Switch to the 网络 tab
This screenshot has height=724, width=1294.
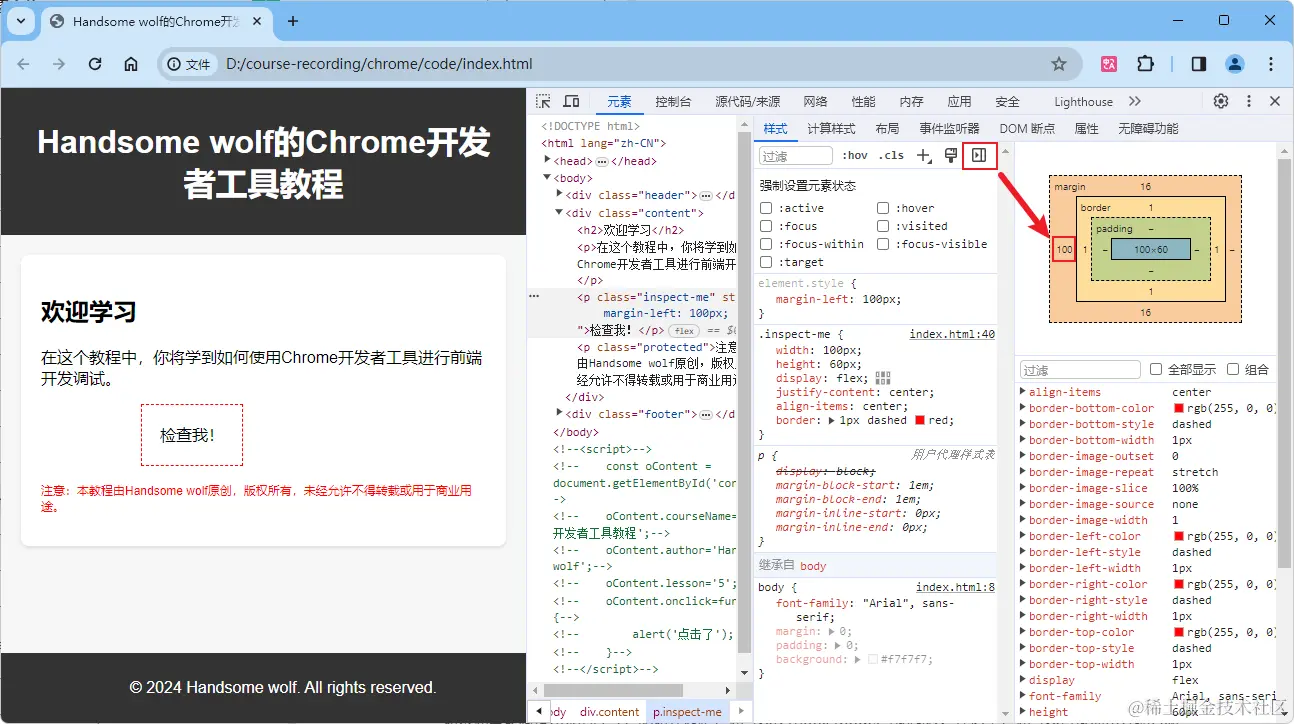pyautogui.click(x=815, y=101)
